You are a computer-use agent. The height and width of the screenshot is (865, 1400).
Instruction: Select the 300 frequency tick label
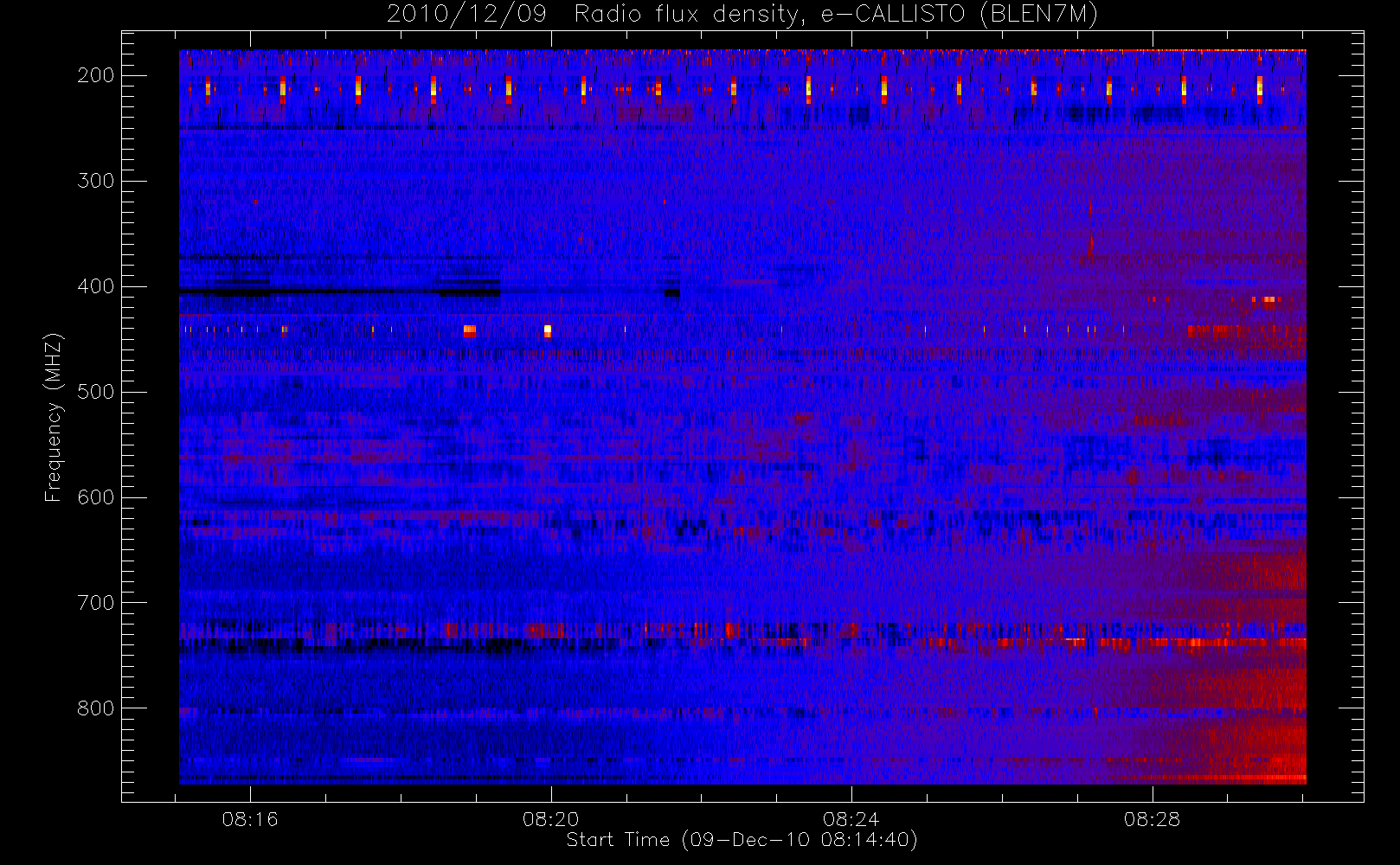pyautogui.click(x=96, y=181)
